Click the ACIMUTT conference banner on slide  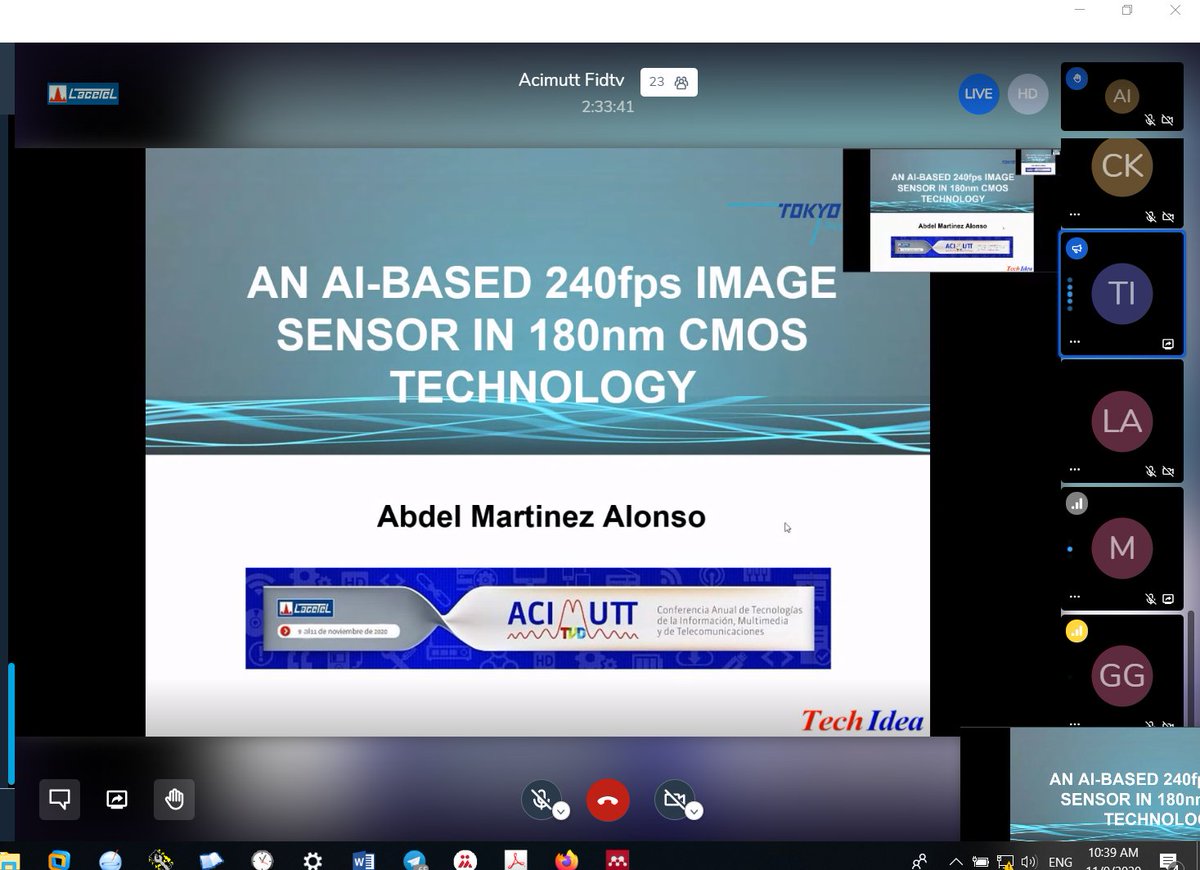(x=538, y=618)
